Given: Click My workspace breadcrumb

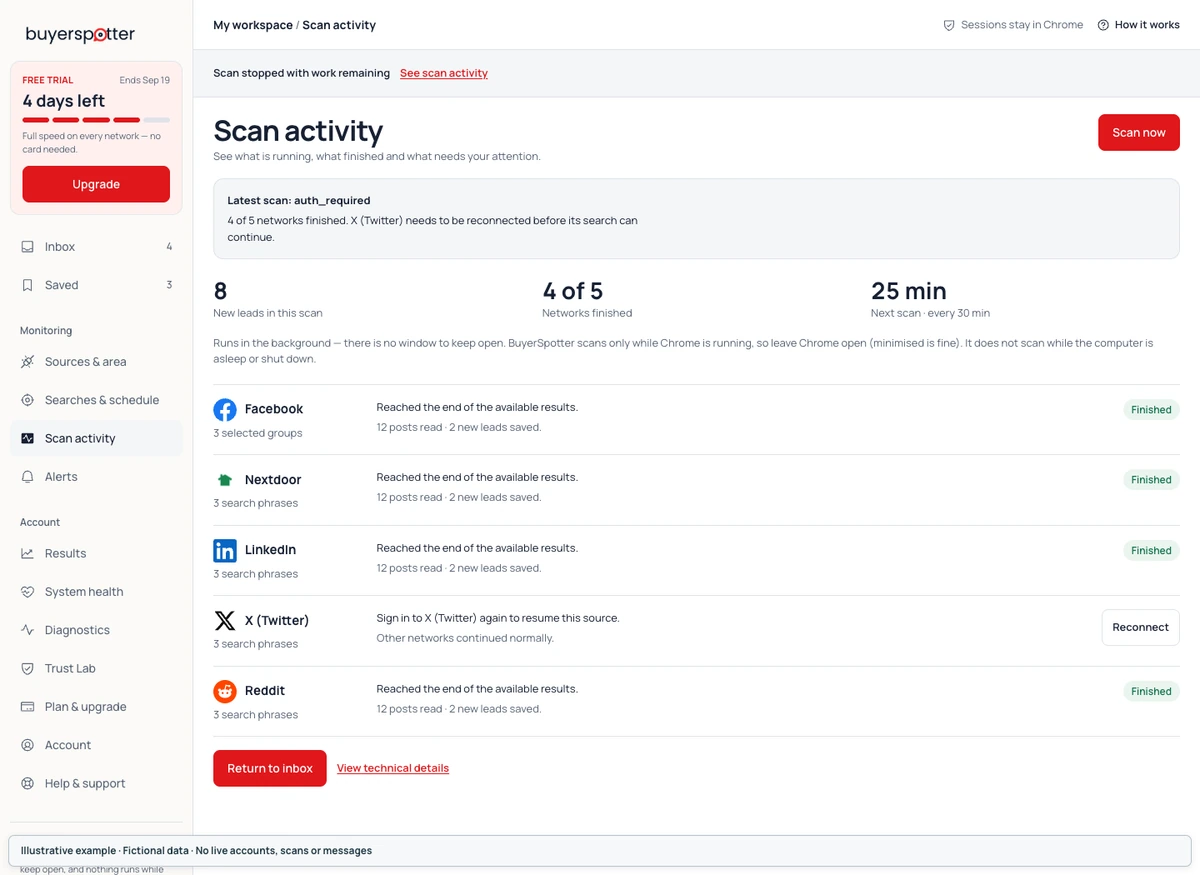Looking at the screenshot, I should pyautogui.click(x=253, y=25).
